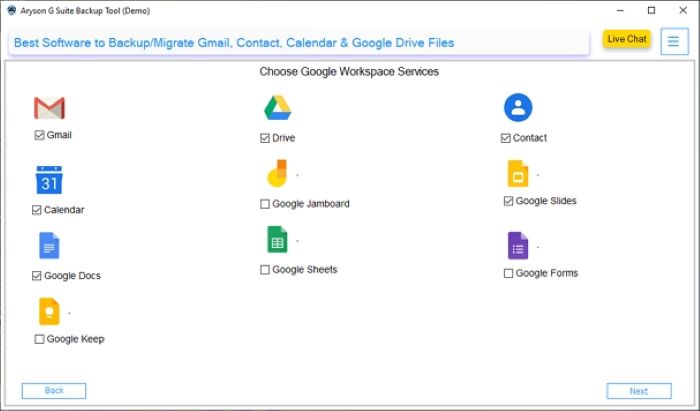Viewport: 700px width, 411px height.
Task: Click the Best Software to Backup/Migrate banner text
Action: pos(234,43)
